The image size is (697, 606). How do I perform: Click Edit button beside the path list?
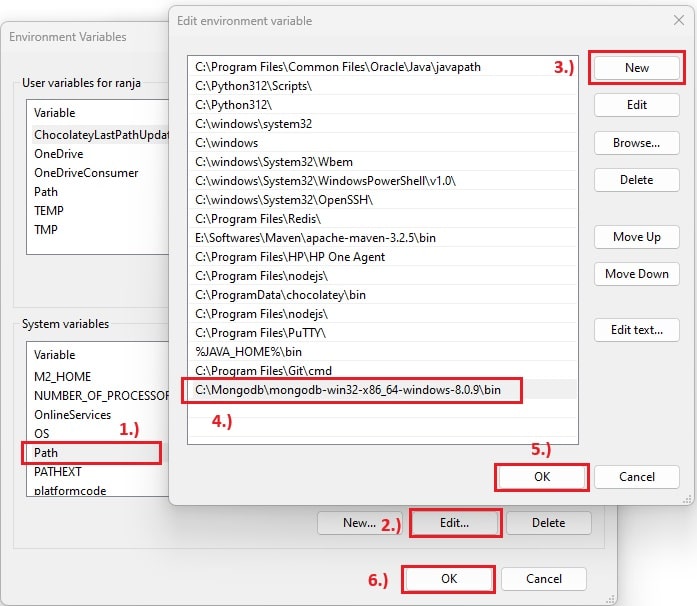pyautogui.click(x=636, y=105)
